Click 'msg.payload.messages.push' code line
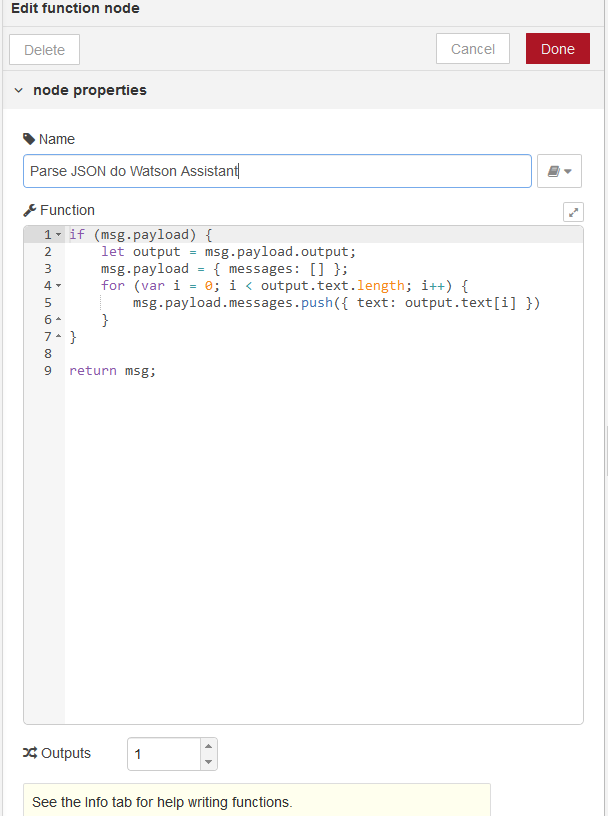Screen dimensions: 608x816 (336, 303)
